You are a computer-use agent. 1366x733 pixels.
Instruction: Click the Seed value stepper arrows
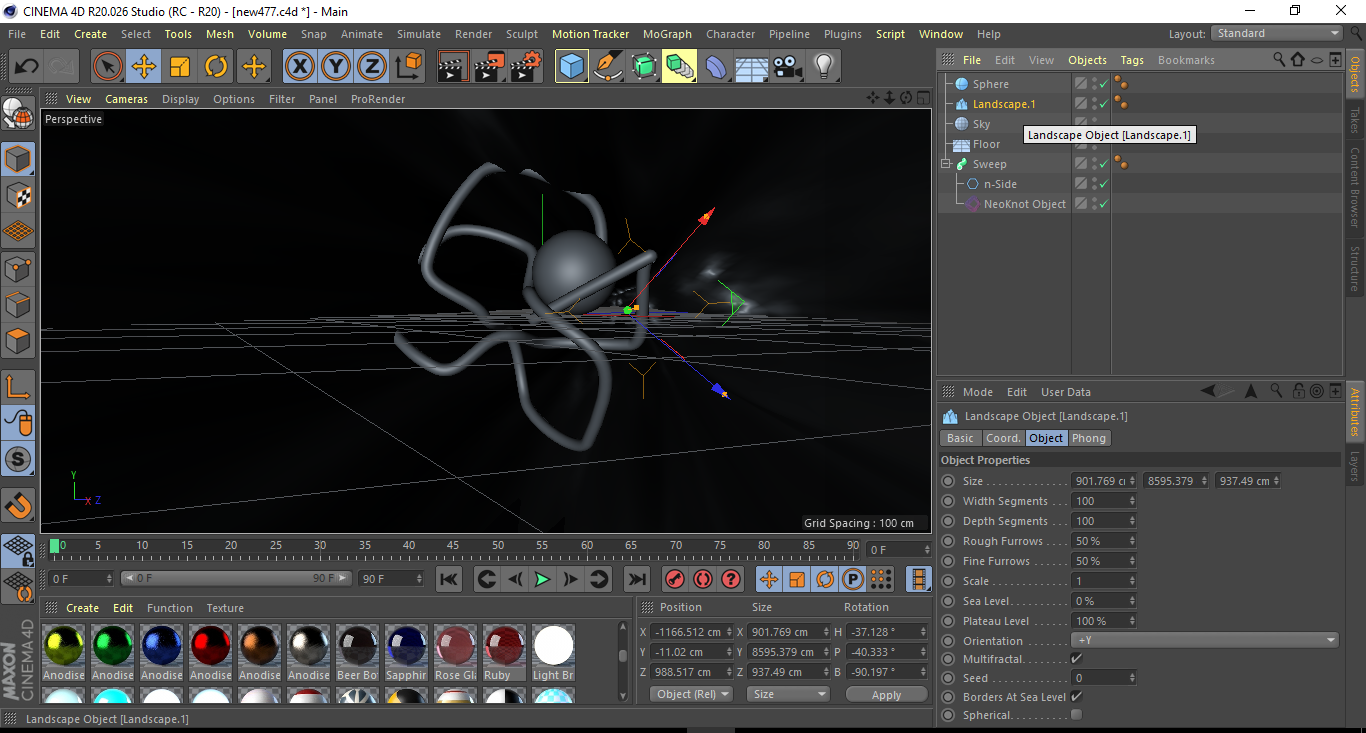point(1132,678)
